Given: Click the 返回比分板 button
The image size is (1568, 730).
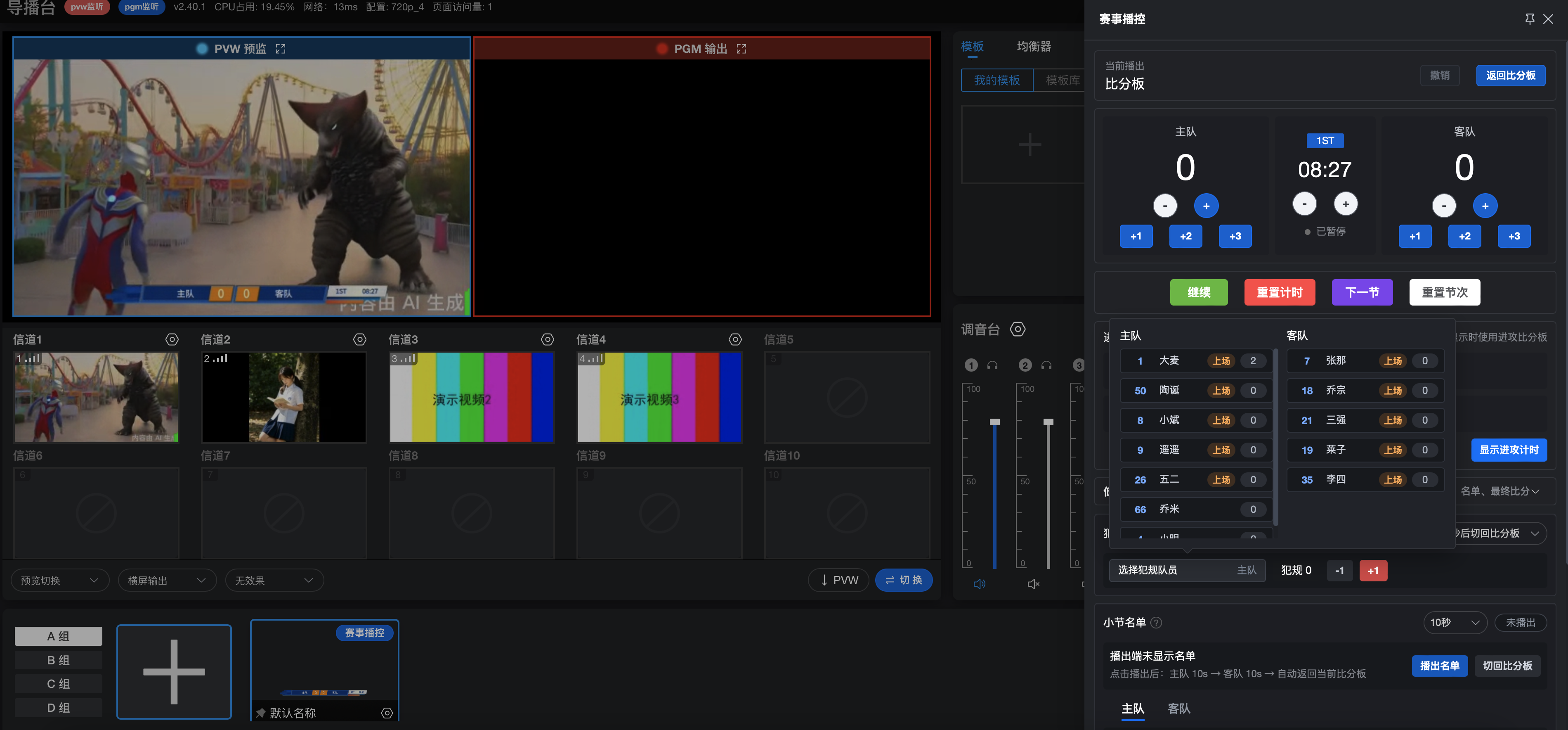Looking at the screenshot, I should point(1510,76).
